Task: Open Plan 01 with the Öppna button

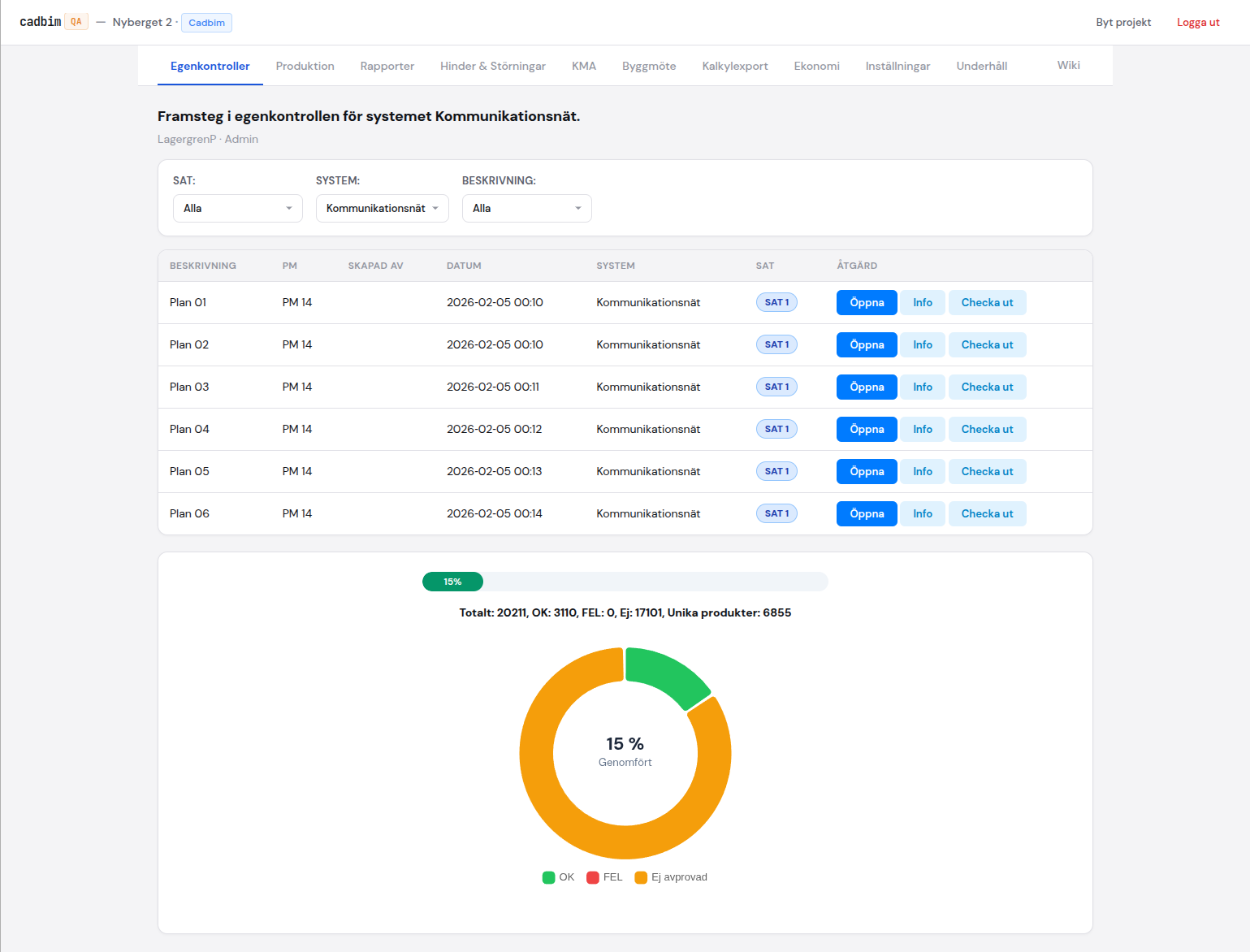Action: pos(866,302)
